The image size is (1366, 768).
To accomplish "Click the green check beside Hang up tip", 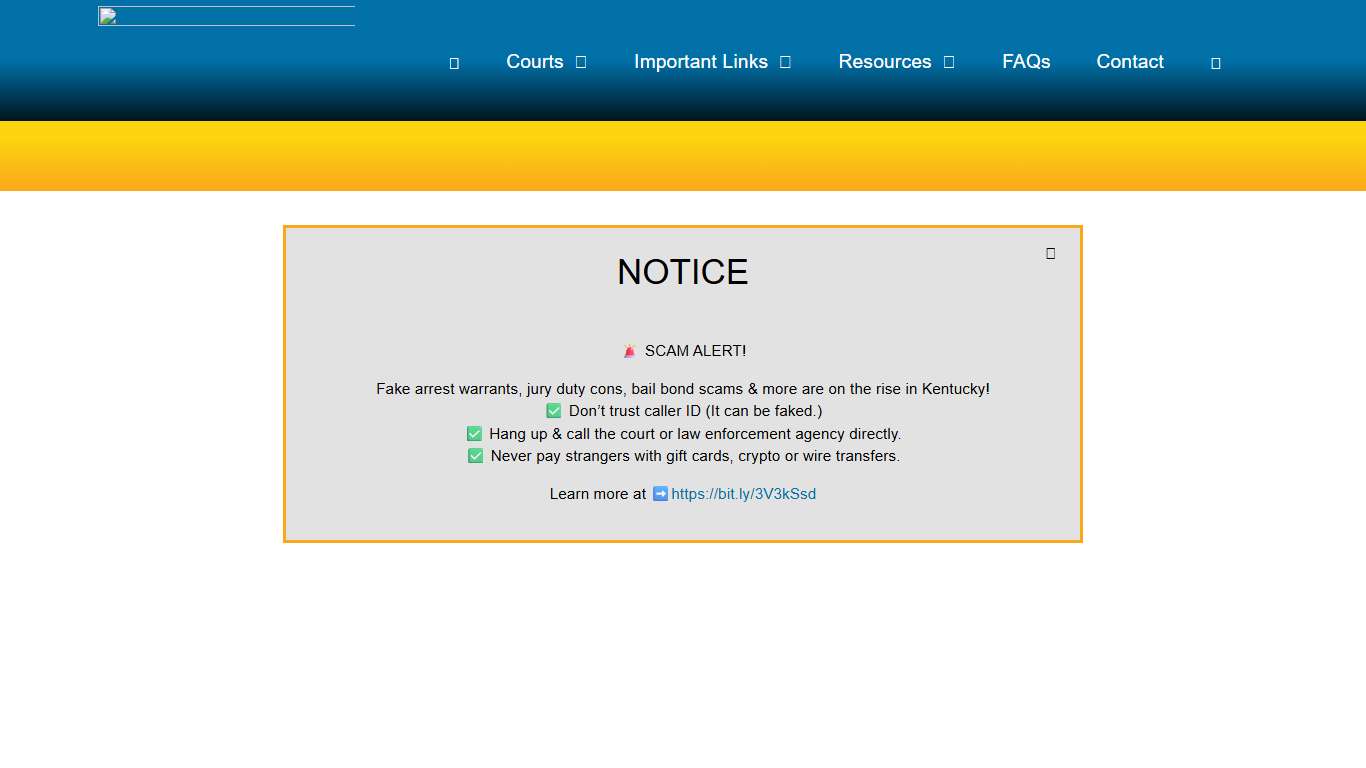I will pos(475,434).
